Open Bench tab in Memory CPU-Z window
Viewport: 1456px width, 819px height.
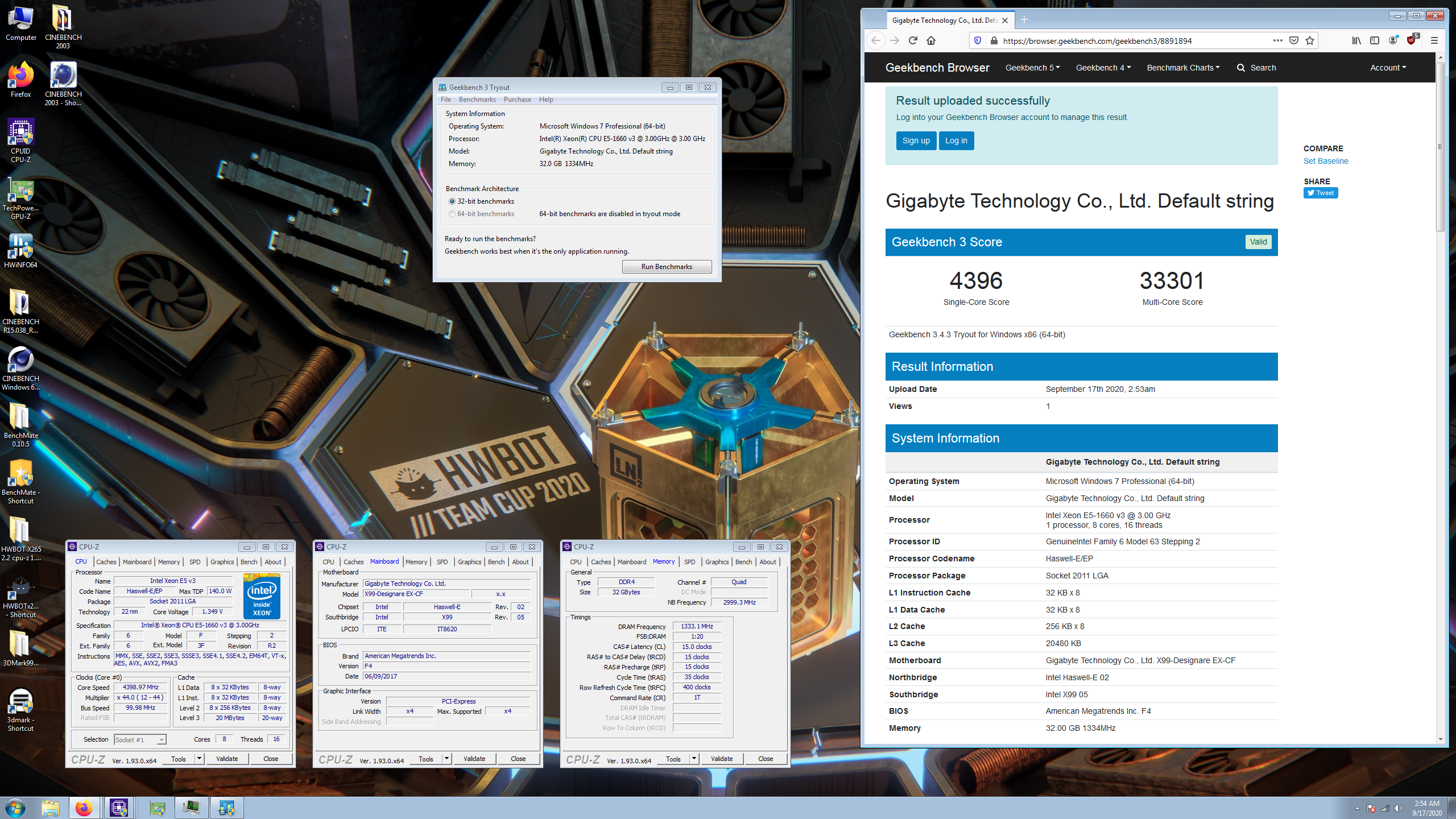[x=743, y=562]
